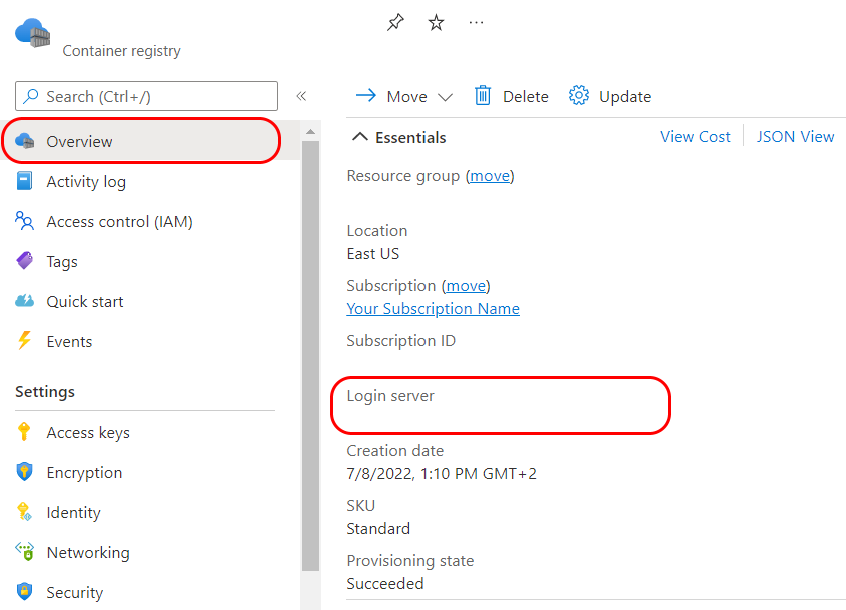846x610 pixels.
Task: Select the Networking globe icon
Action: (28, 552)
